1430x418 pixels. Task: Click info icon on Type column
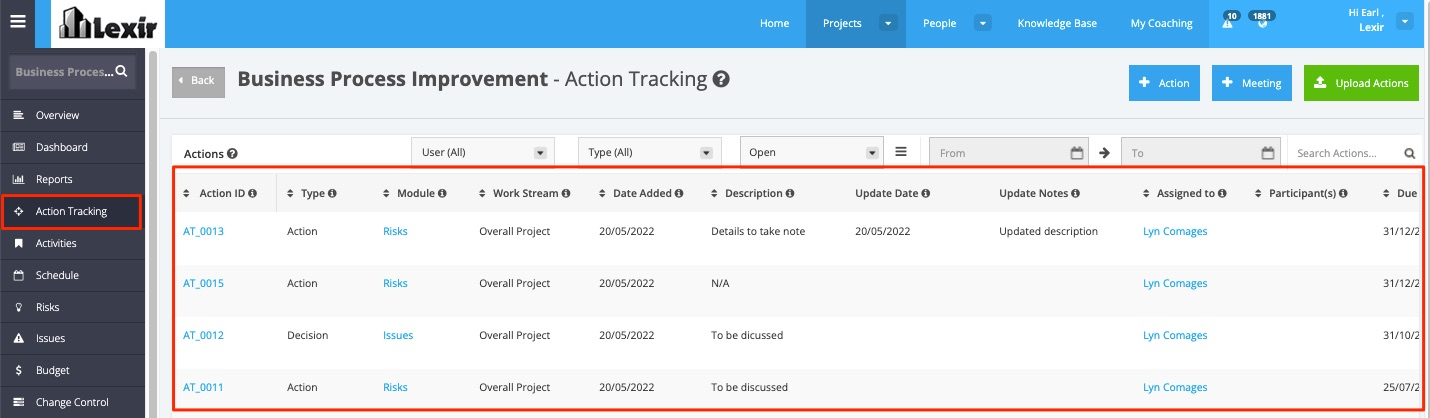tap(332, 193)
